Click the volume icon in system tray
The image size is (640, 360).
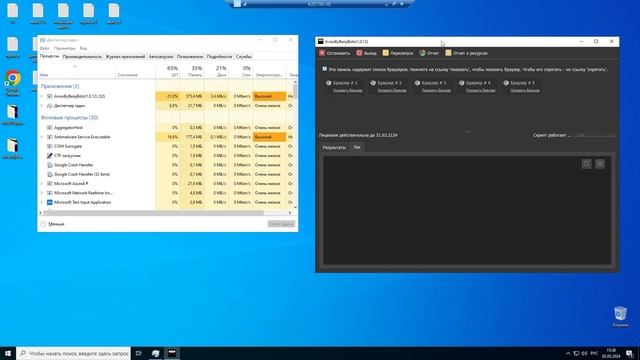584,353
